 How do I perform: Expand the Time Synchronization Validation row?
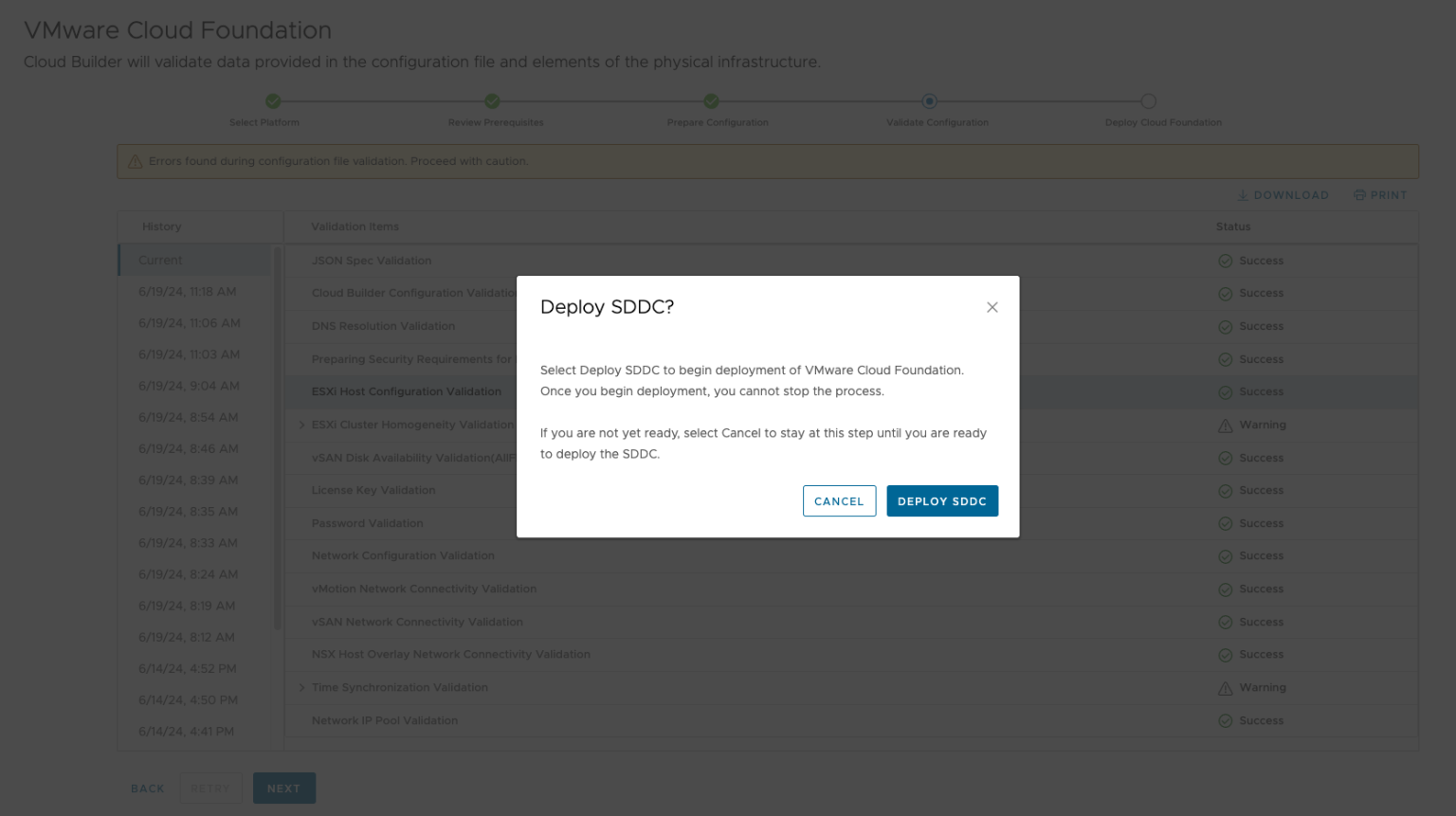tap(301, 687)
